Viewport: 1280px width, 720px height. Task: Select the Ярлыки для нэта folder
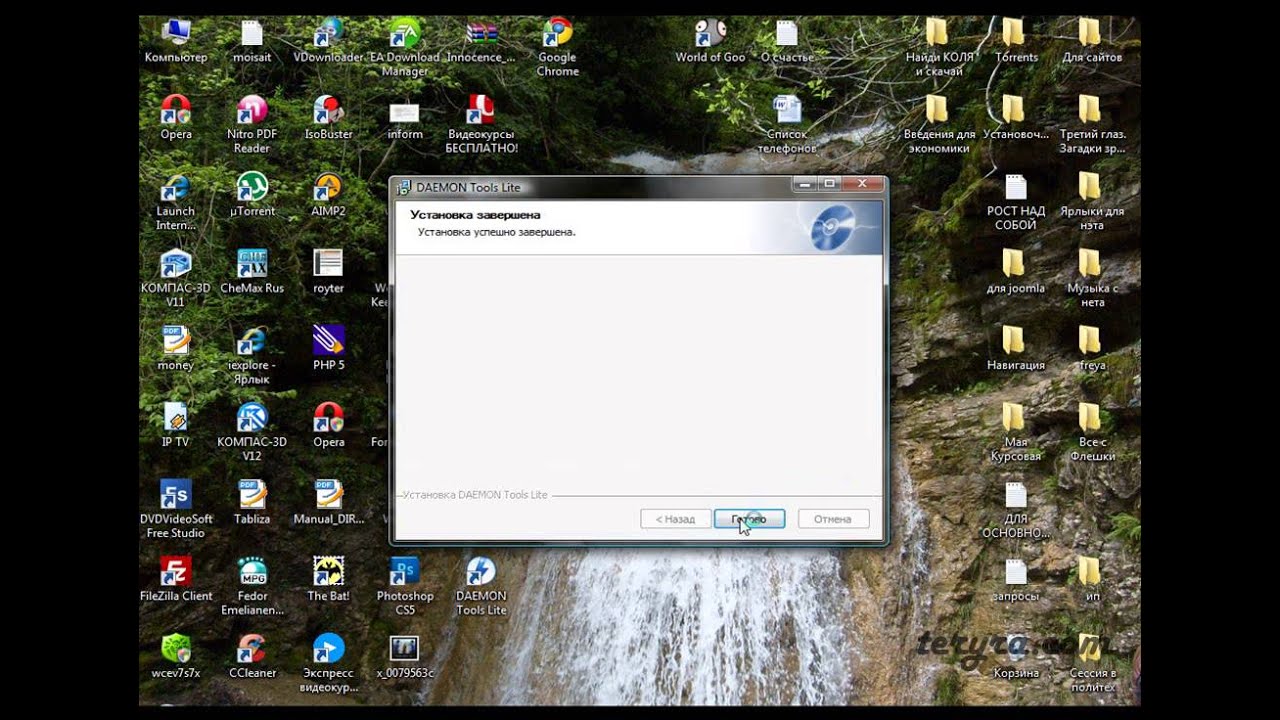[x=1092, y=201]
